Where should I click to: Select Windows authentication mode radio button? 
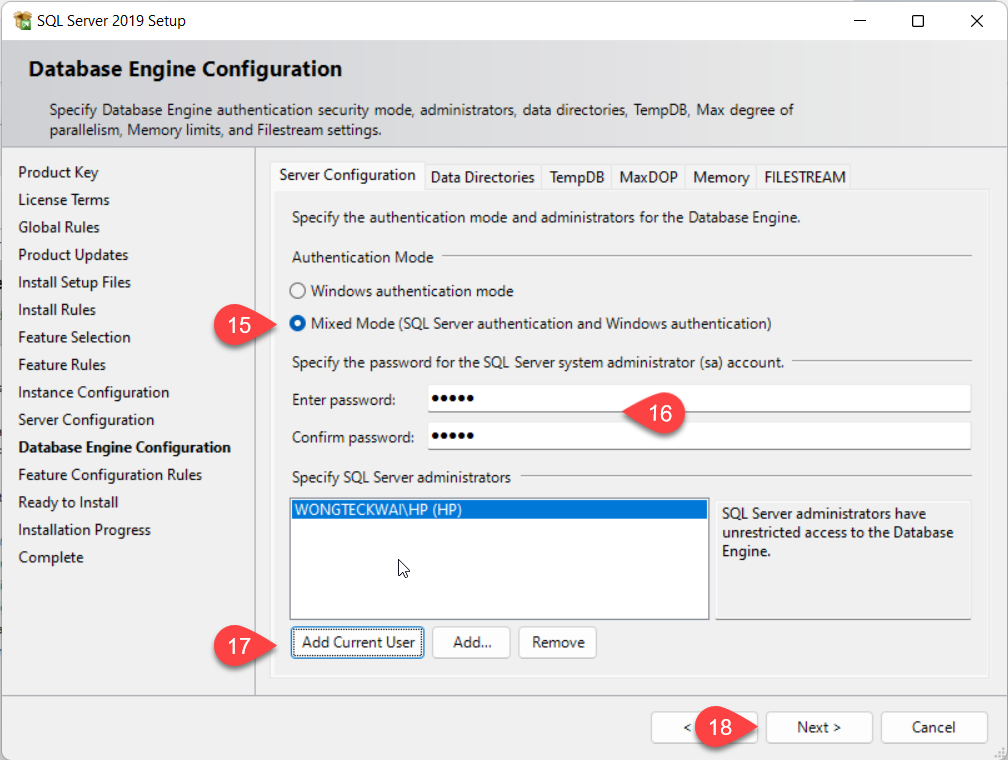point(297,291)
